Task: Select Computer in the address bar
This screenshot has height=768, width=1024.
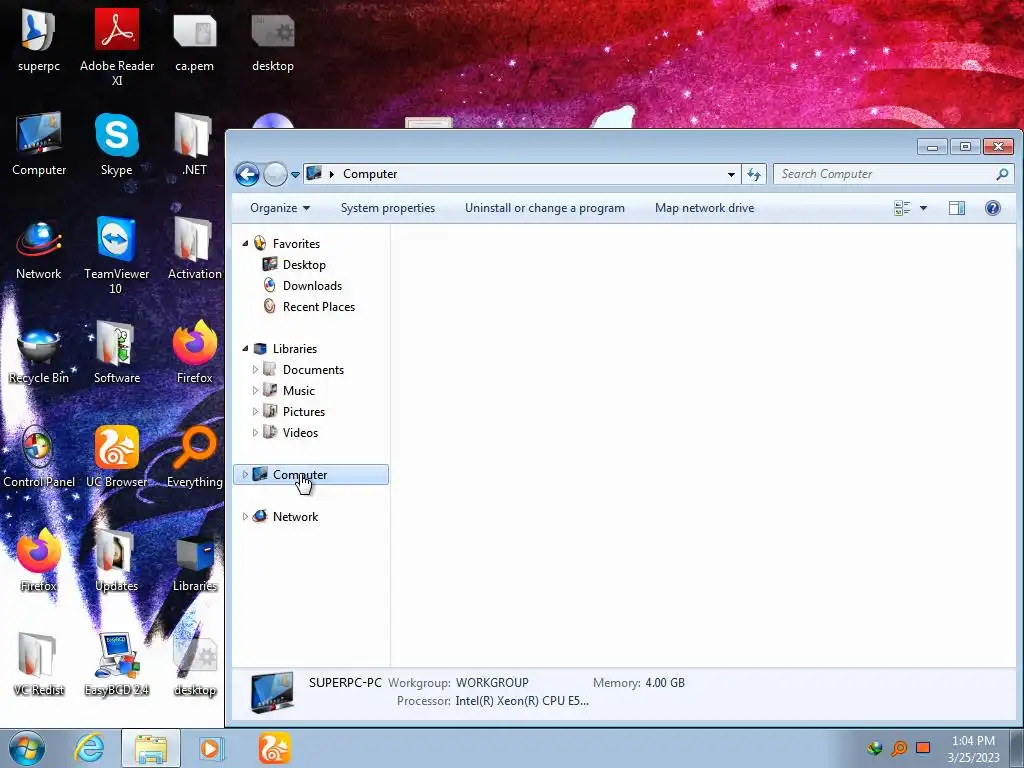Action: tap(370, 174)
